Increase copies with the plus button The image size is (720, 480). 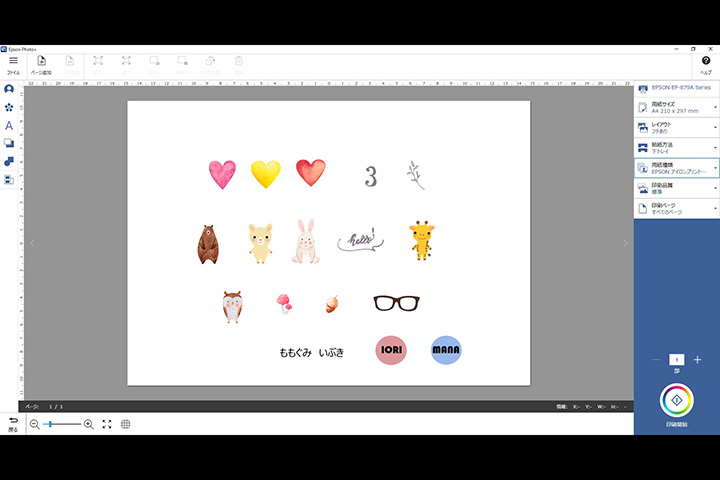click(x=697, y=359)
